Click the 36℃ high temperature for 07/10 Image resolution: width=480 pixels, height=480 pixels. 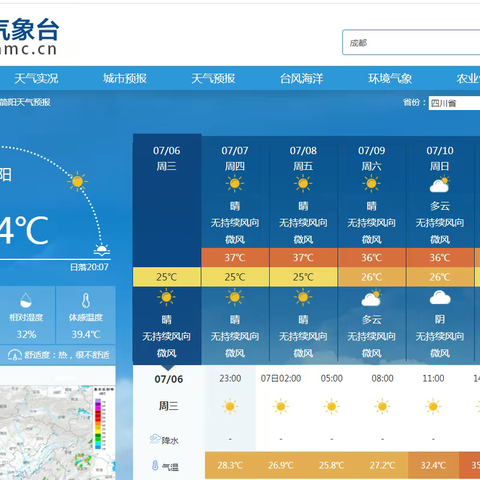(x=440, y=258)
